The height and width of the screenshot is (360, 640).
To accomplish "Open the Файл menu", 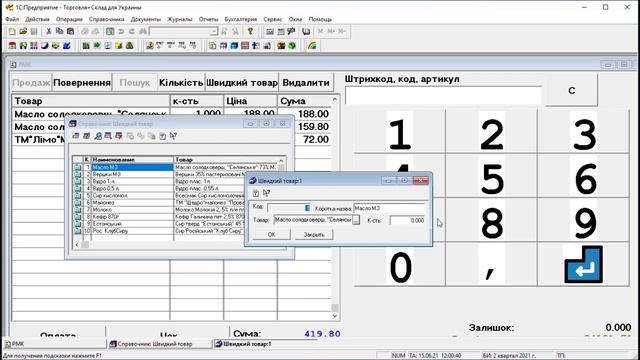I will [12, 19].
